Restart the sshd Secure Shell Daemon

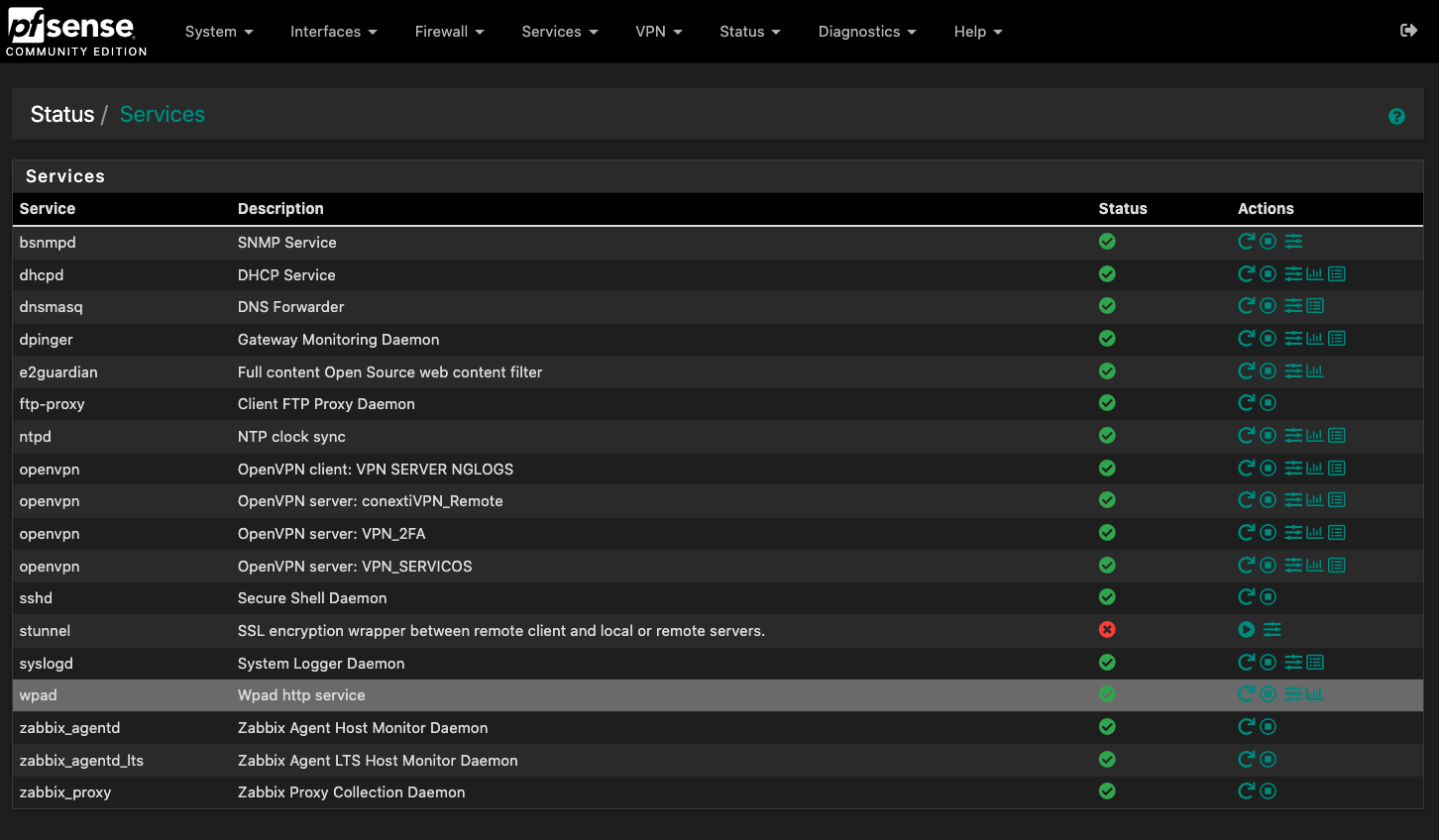pos(1246,596)
